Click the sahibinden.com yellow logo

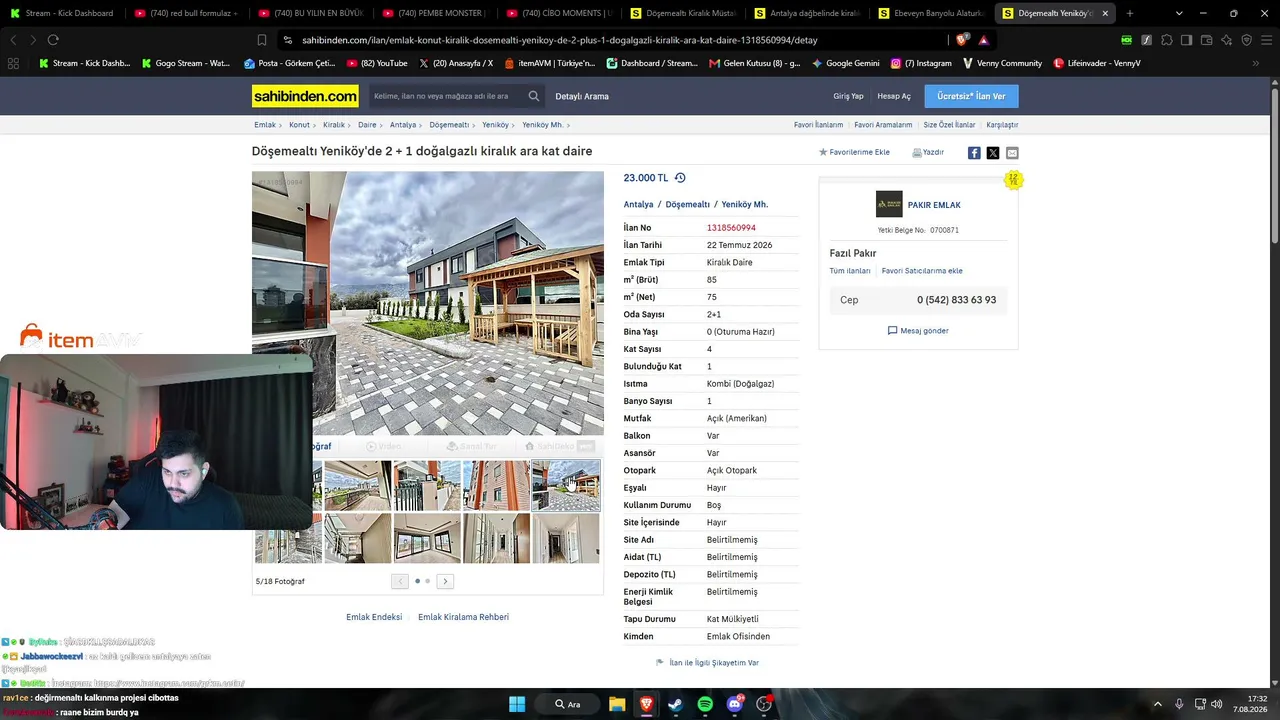click(305, 96)
